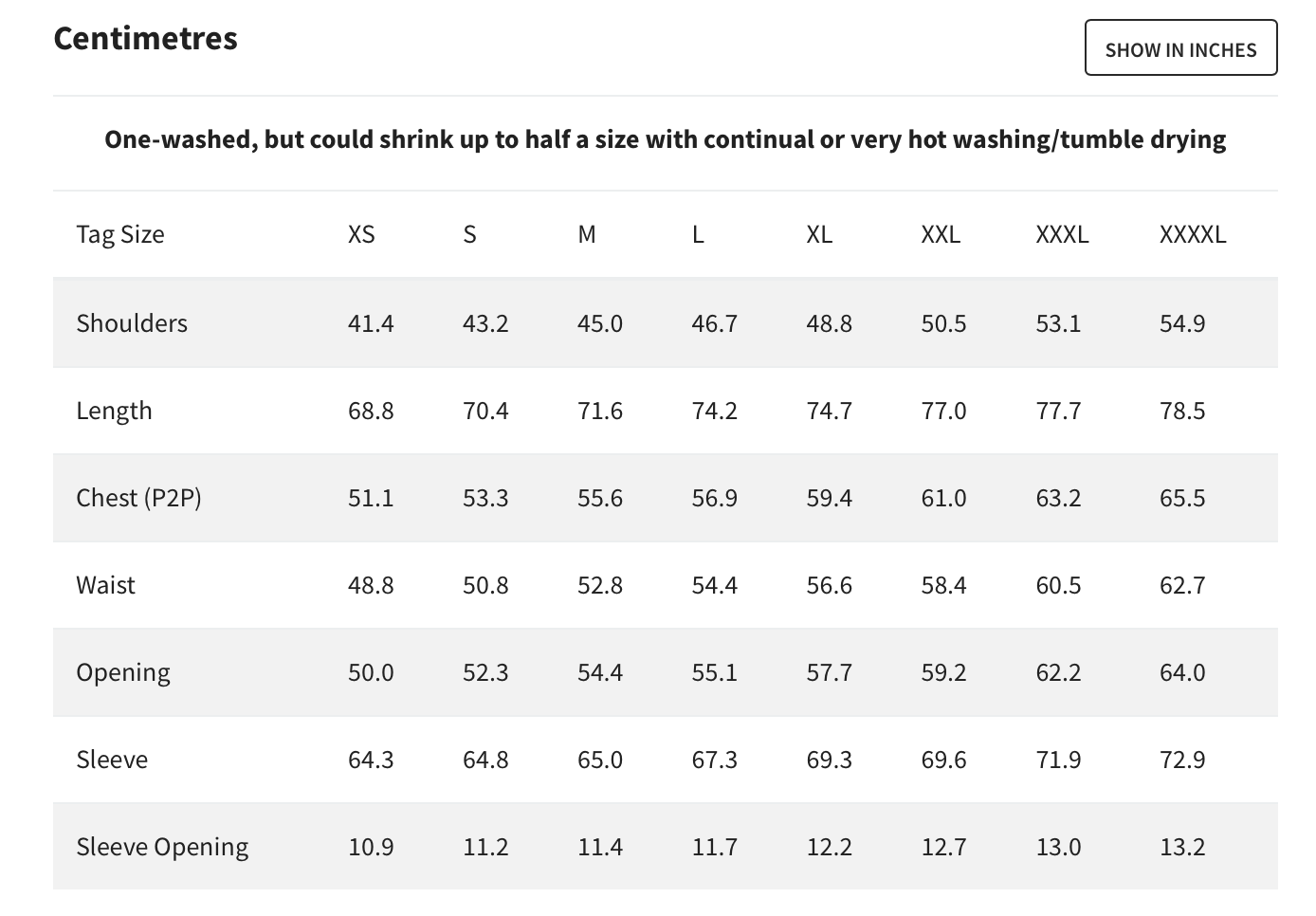Click the Opening row label

[123, 672]
